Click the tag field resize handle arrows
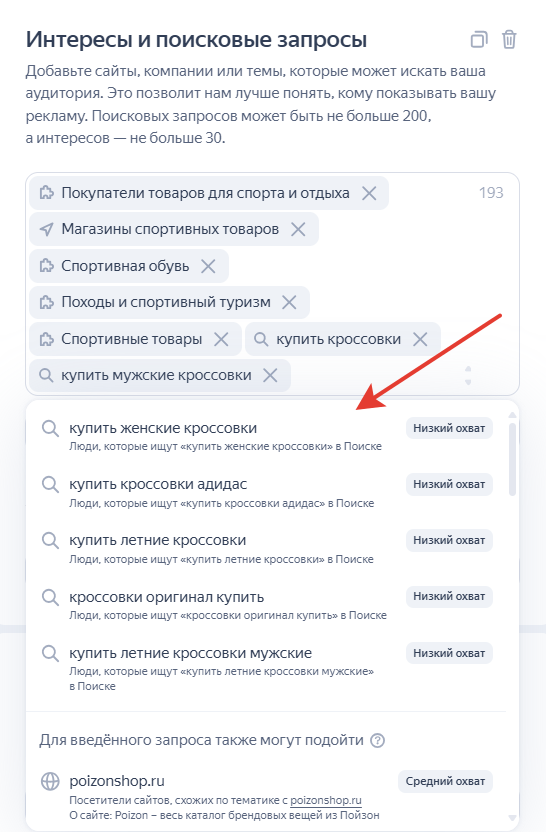546x832 pixels. click(468, 375)
